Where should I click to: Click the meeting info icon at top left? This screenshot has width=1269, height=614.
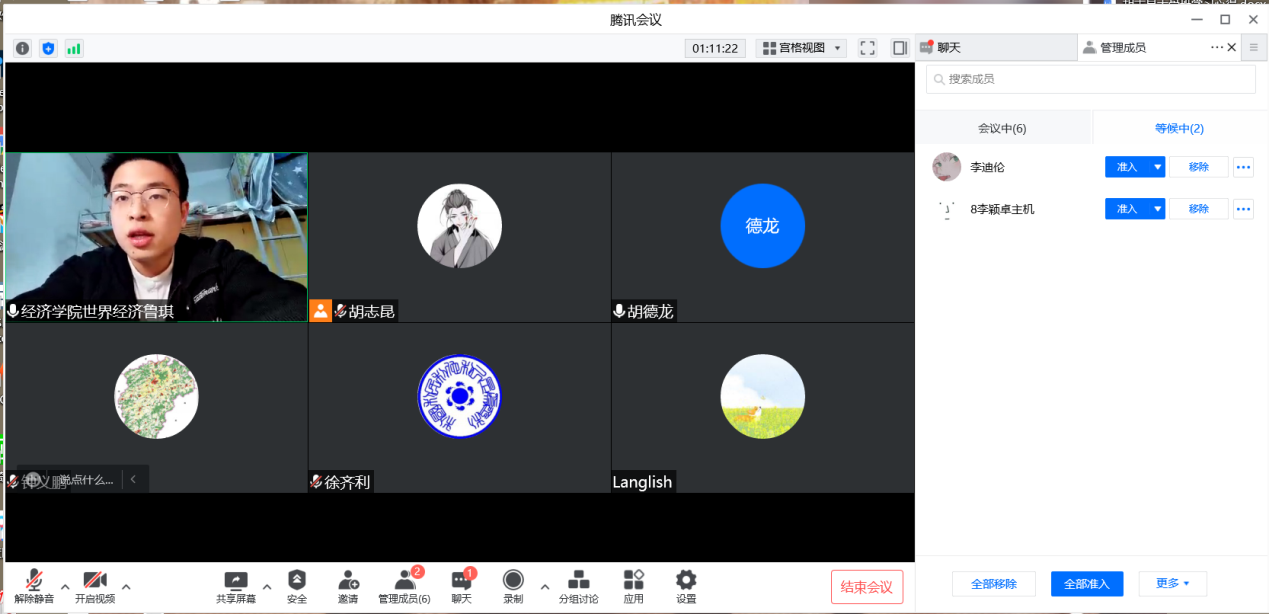tap(22, 48)
